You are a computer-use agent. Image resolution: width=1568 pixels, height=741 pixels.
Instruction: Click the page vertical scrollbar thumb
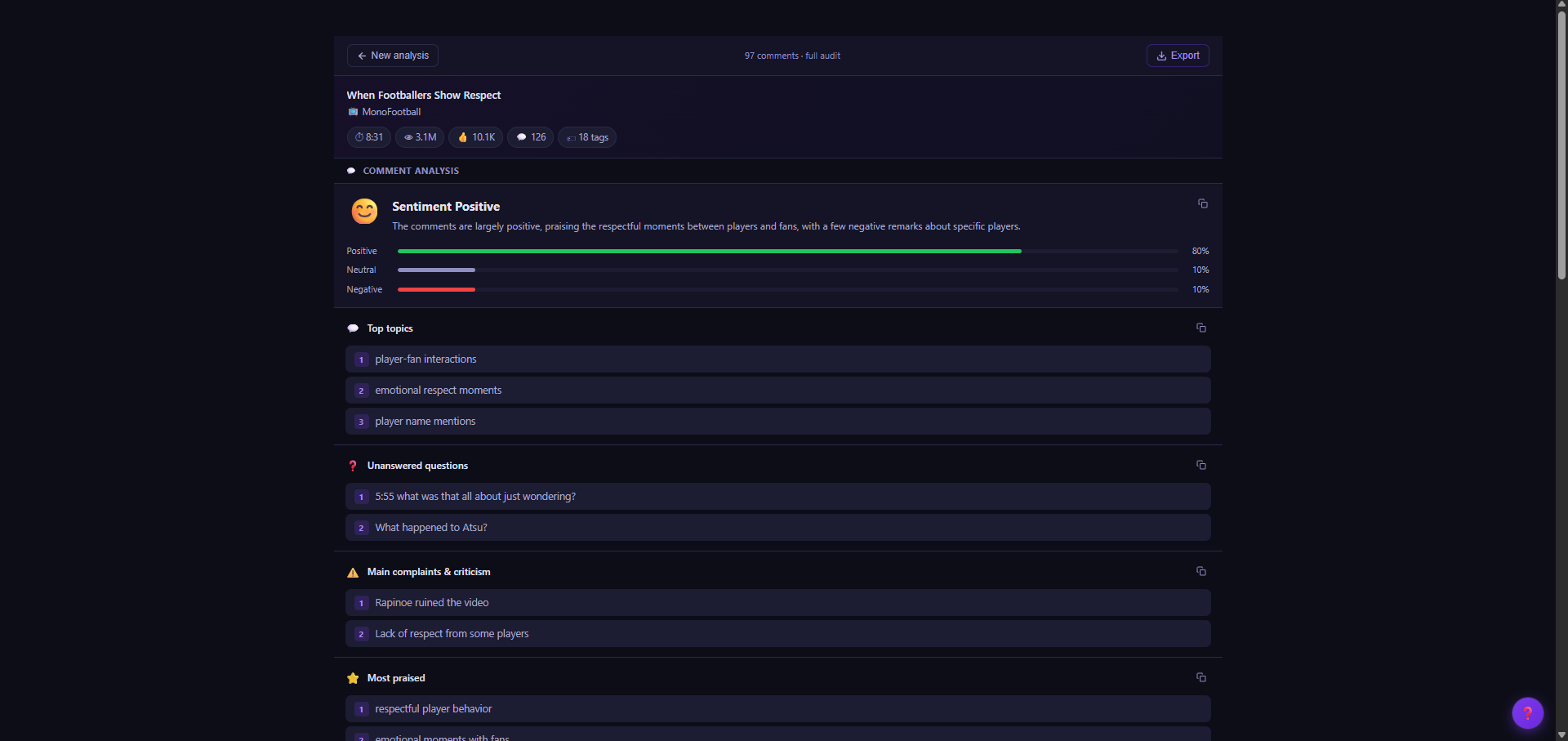[x=1561, y=145]
